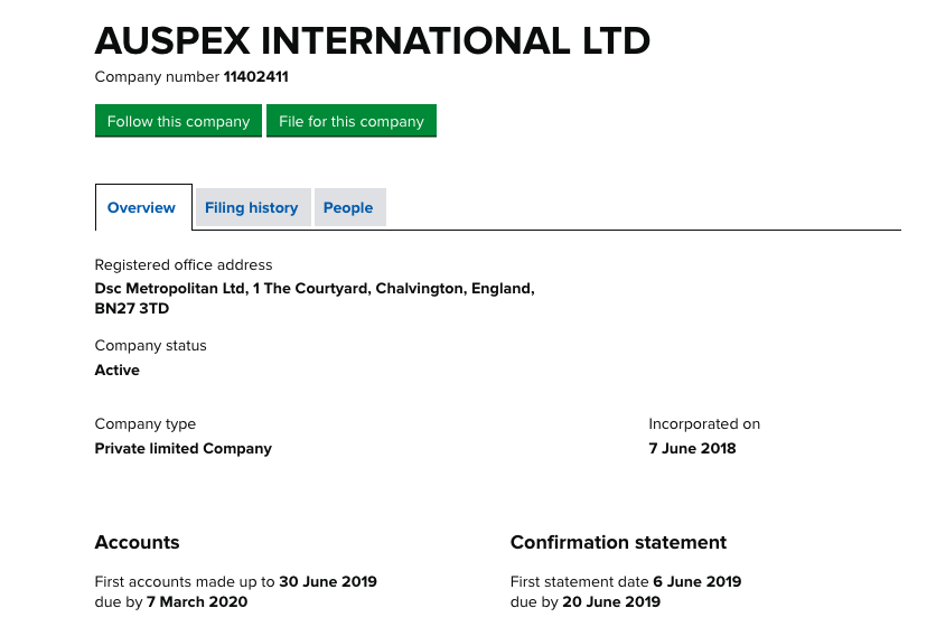The height and width of the screenshot is (636, 936).
Task: Open the People tab
Action: coord(349,207)
